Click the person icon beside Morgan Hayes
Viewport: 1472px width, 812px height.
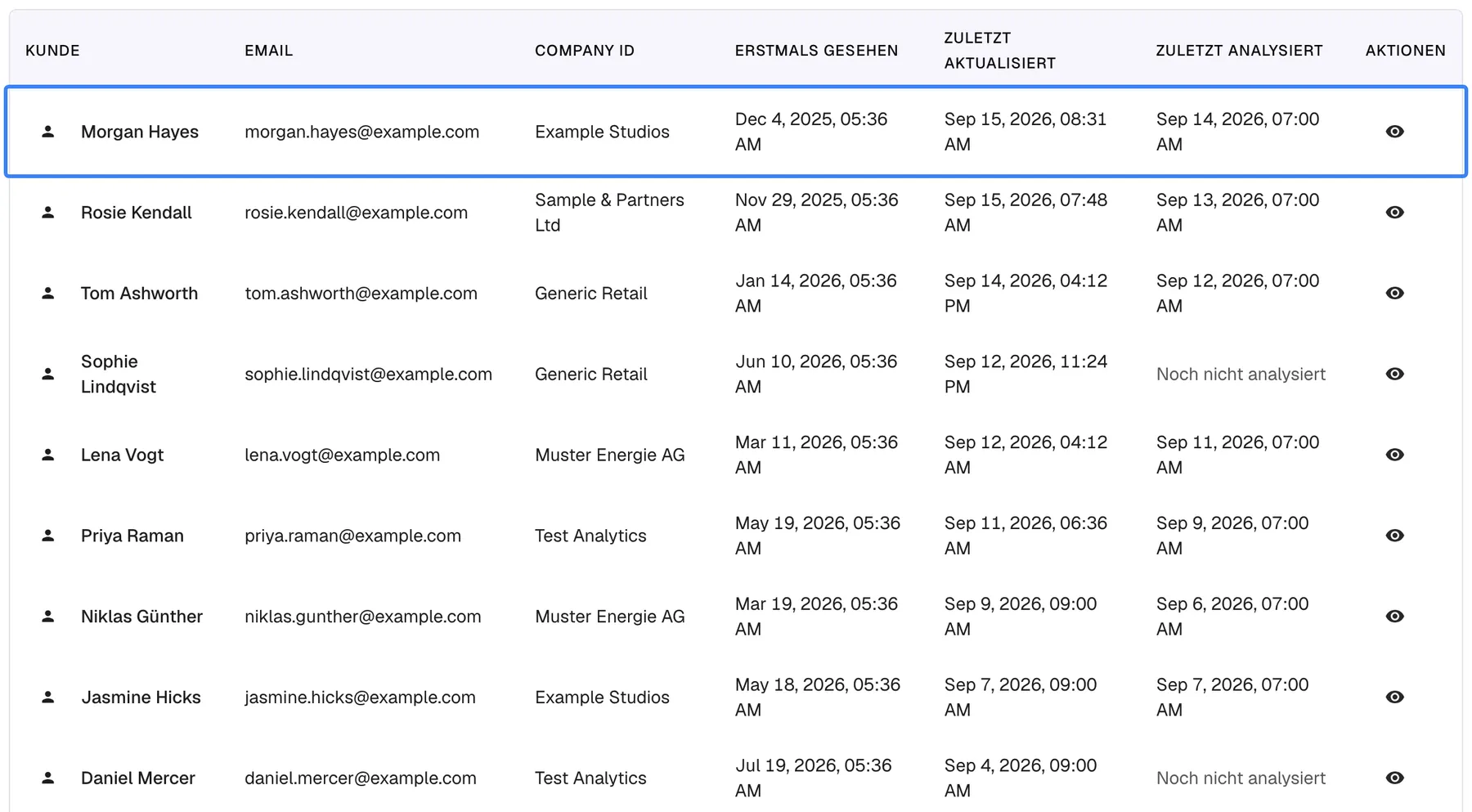coord(48,132)
